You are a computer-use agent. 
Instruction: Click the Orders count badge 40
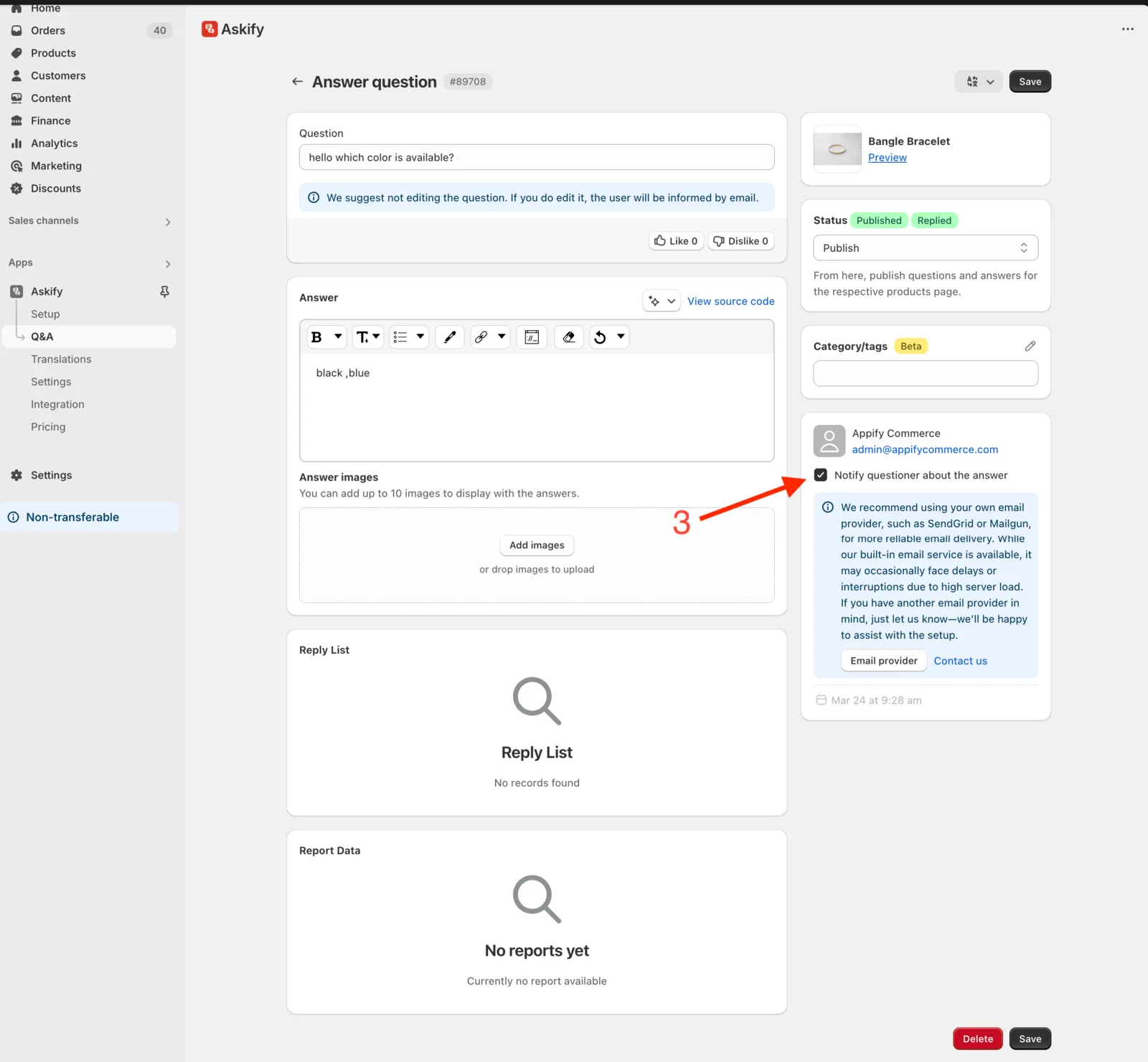click(x=159, y=30)
